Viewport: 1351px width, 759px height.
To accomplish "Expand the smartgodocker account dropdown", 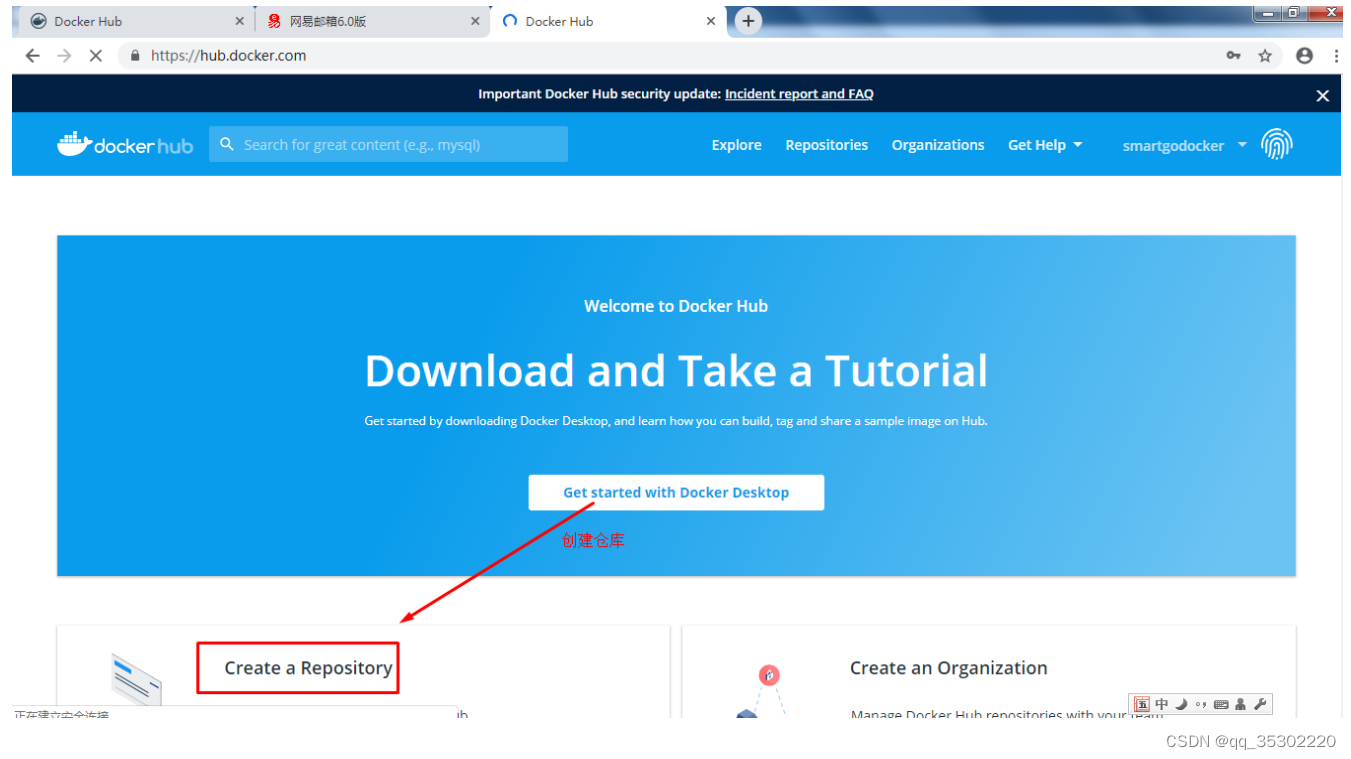I will pos(1185,146).
